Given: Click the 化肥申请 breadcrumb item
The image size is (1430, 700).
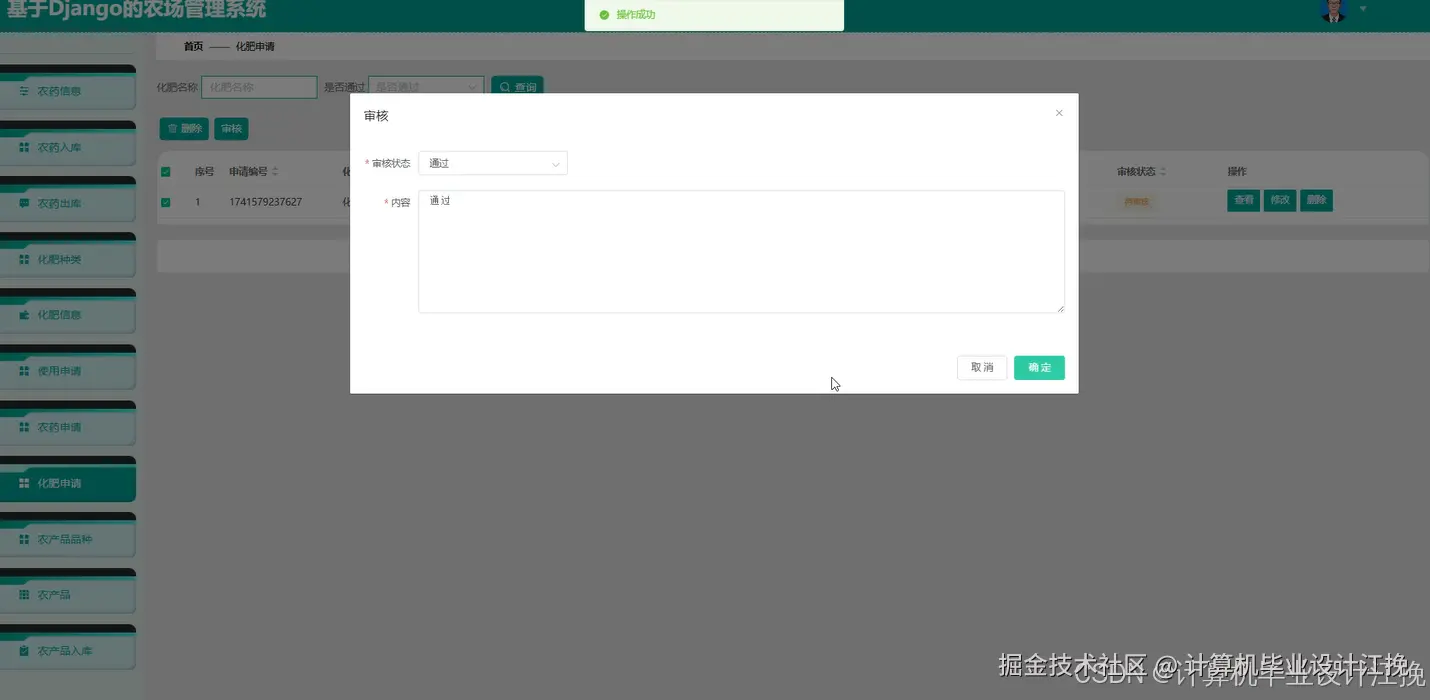Looking at the screenshot, I should click(x=254, y=45).
